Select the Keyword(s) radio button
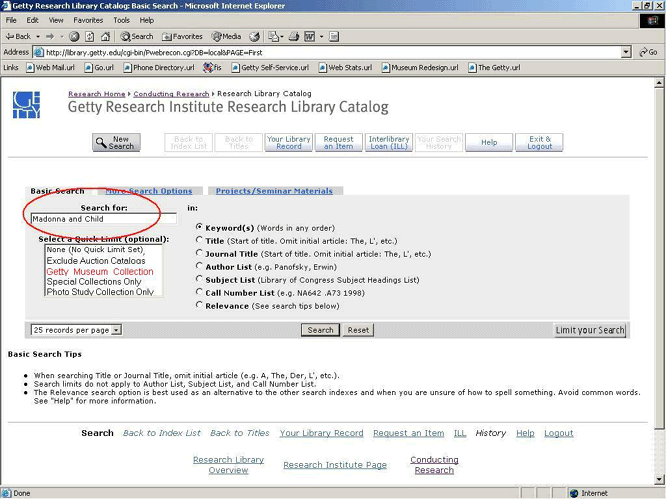Viewport: 666px width, 499px height. (199, 227)
